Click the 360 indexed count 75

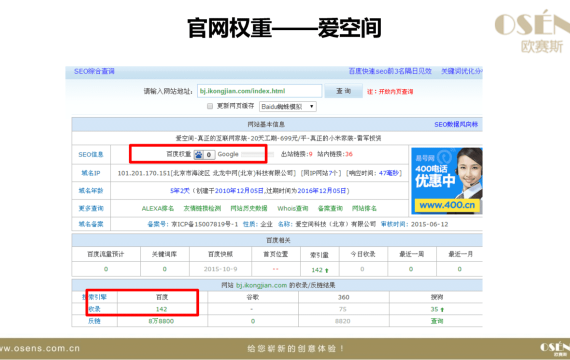click(342, 309)
